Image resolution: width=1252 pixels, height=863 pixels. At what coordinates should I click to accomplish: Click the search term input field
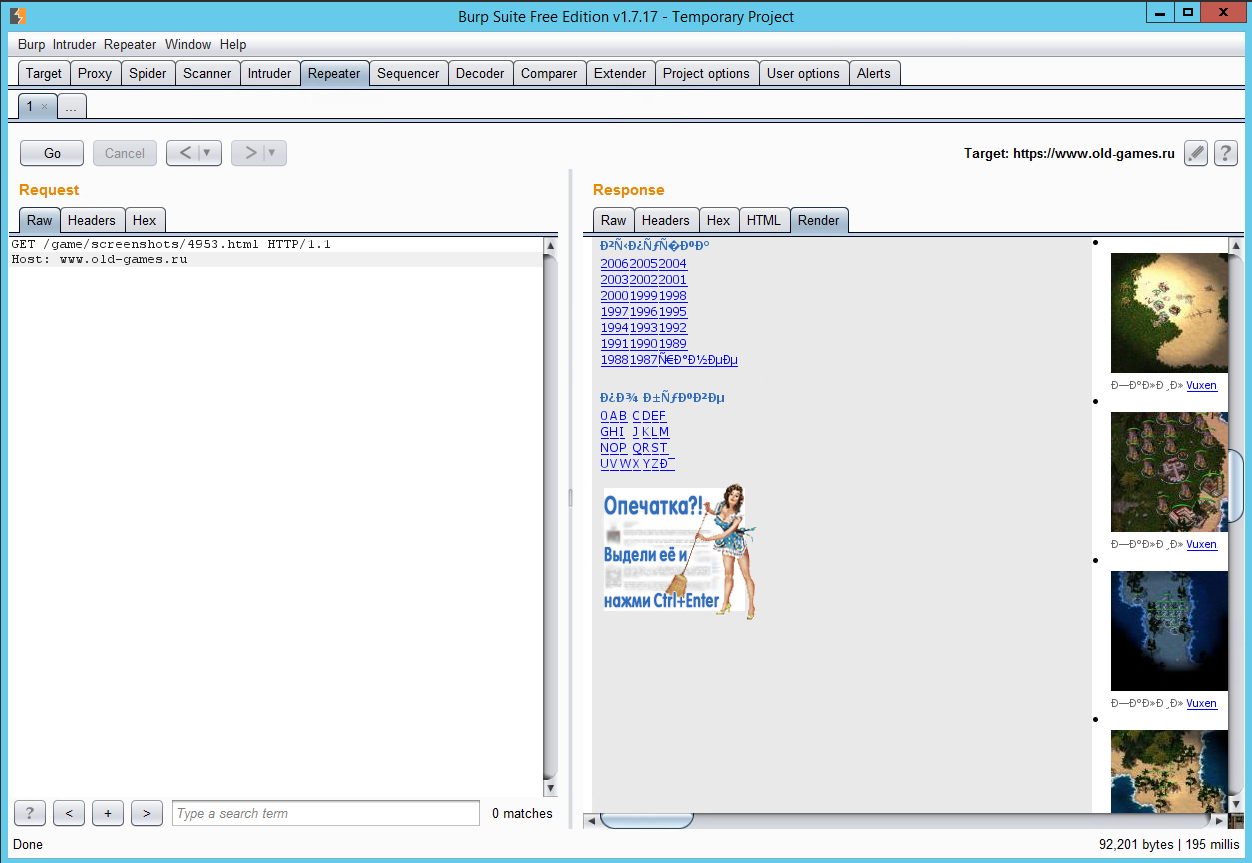click(326, 813)
